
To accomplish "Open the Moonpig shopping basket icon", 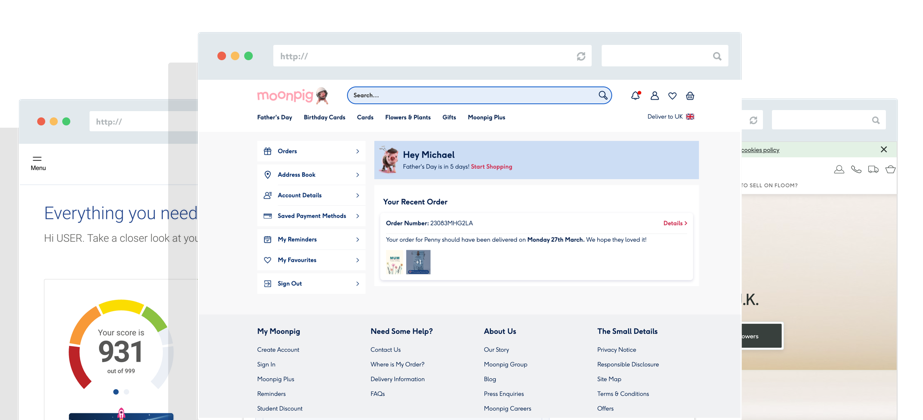I will 690,95.
